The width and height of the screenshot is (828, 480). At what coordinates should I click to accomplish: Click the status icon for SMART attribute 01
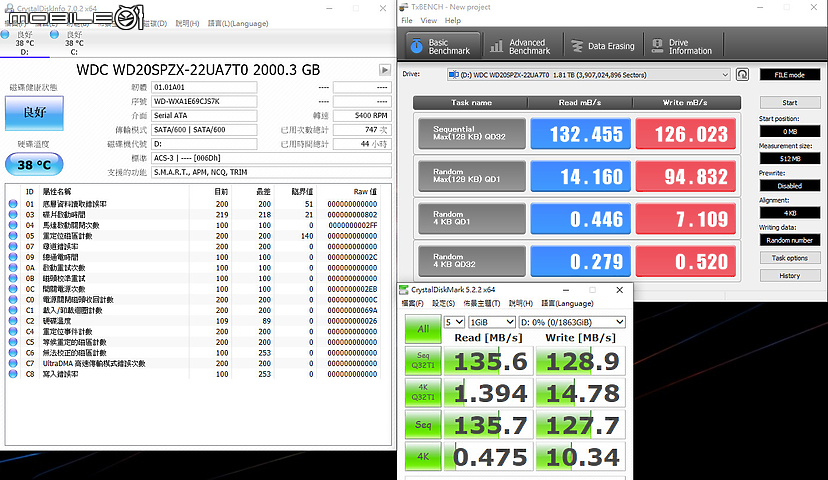(13, 204)
